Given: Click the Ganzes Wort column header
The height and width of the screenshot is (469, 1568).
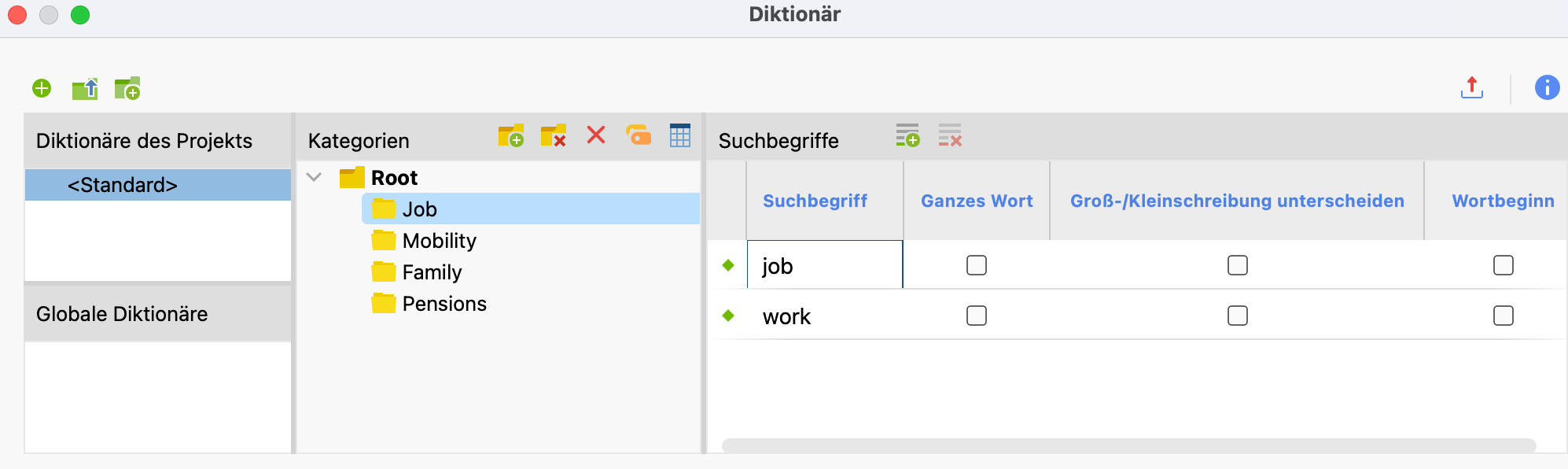Looking at the screenshot, I should 977,201.
